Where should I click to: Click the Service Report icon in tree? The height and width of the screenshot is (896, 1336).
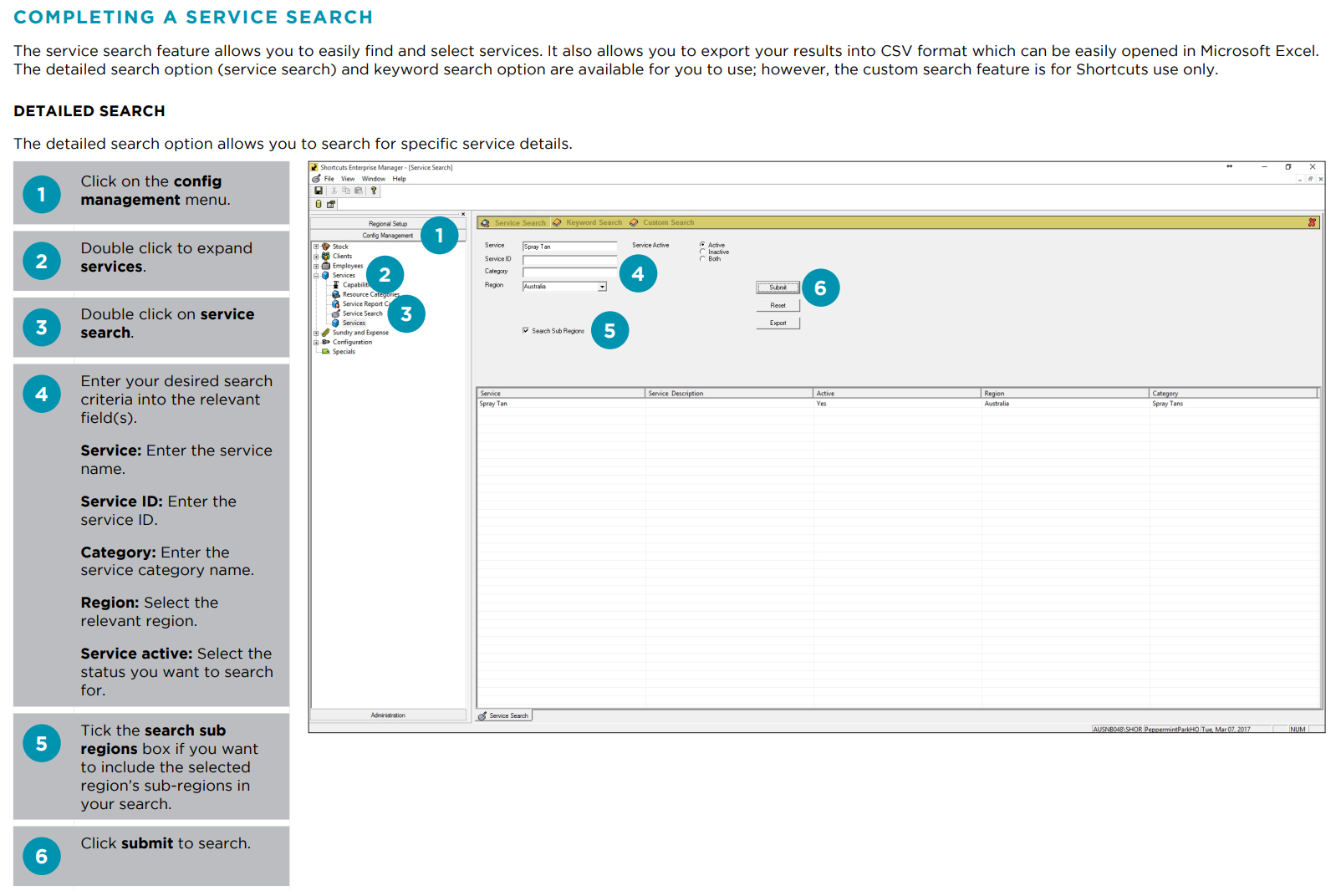pos(336,304)
